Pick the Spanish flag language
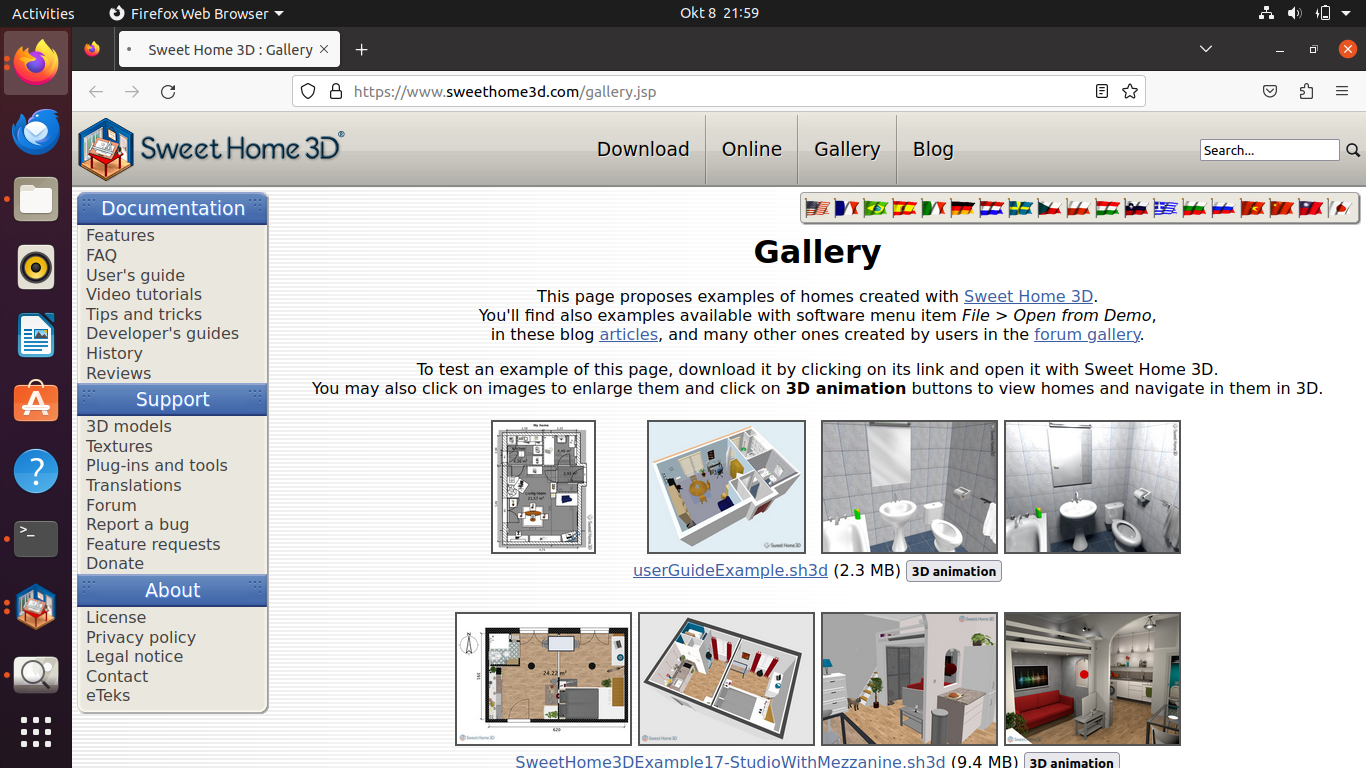 coord(904,209)
